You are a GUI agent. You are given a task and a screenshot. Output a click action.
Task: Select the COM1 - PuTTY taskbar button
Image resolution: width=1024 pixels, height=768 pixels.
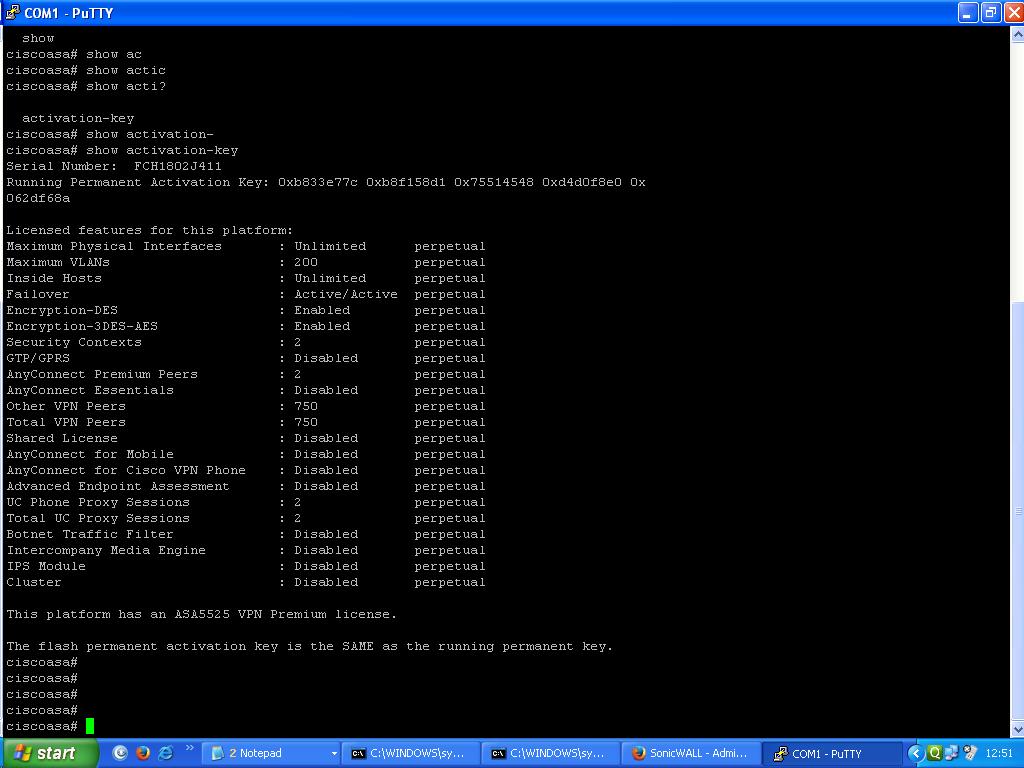[x=832, y=754]
